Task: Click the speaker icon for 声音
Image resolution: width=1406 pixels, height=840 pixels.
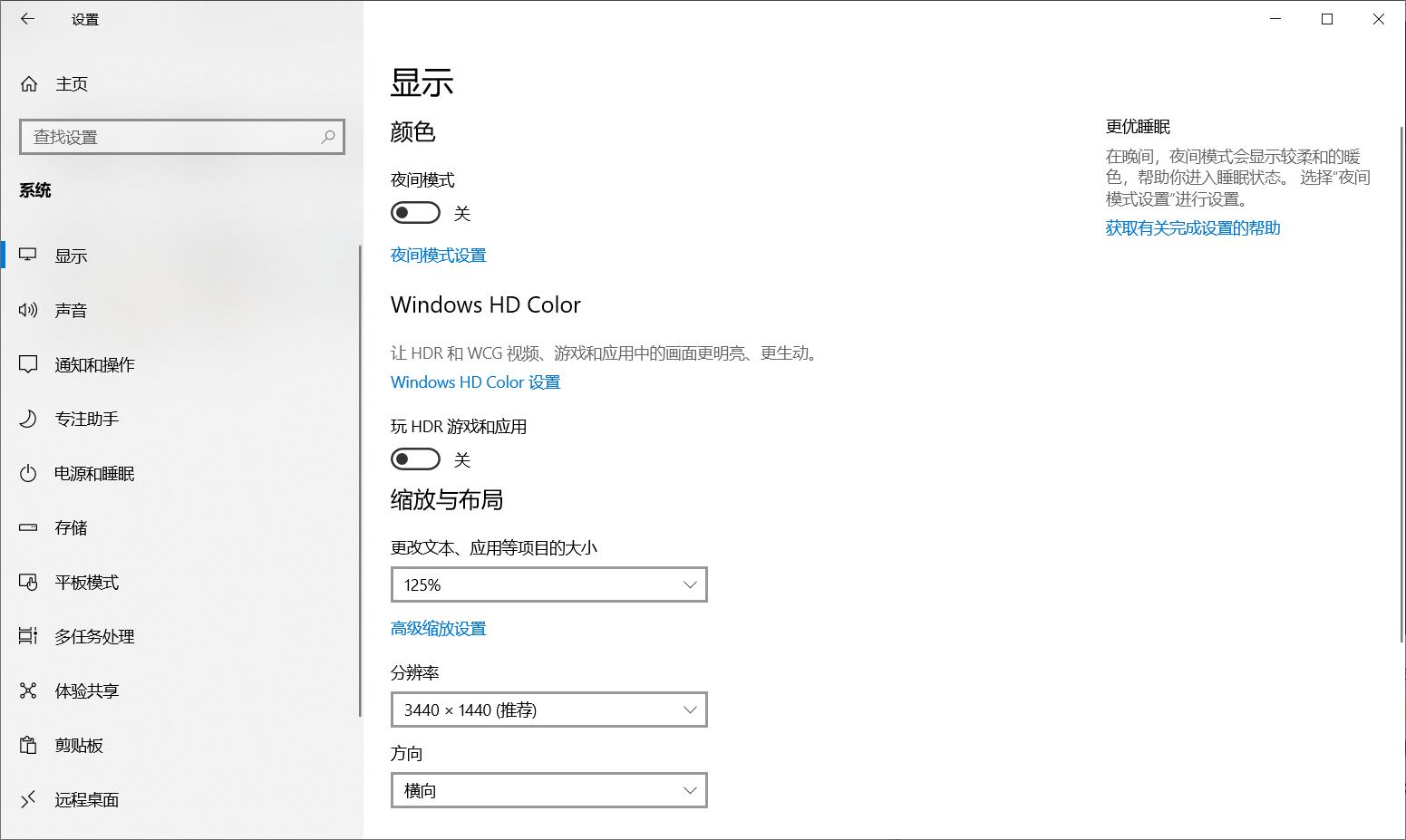Action: tap(28, 310)
